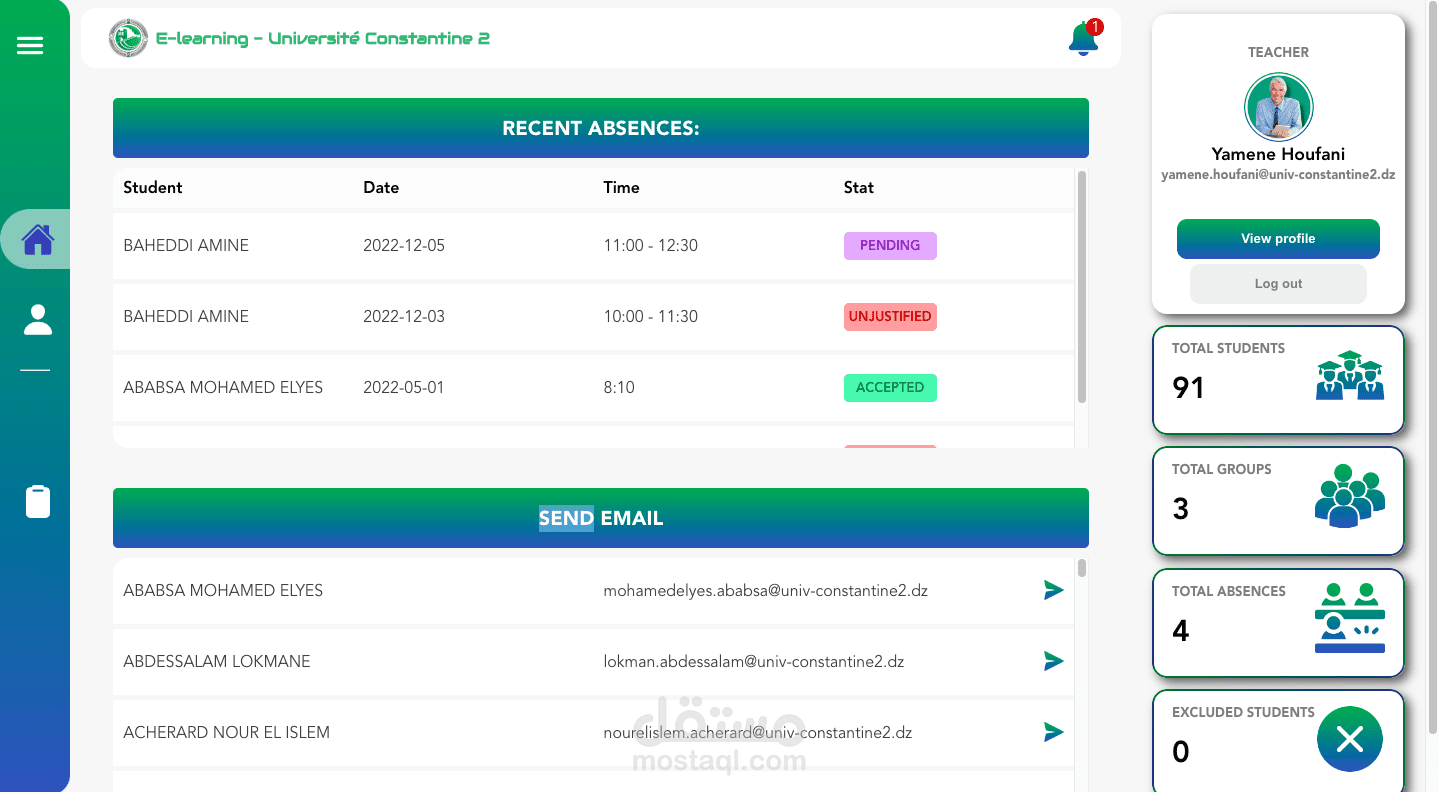1439x792 pixels.
Task: Click the Log out button
Action: [x=1278, y=284]
